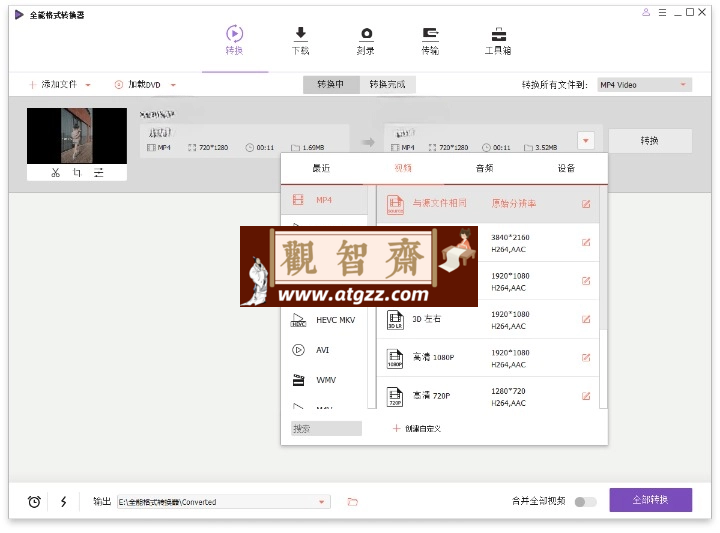Select the 最近 (Recent) tab

point(321,168)
